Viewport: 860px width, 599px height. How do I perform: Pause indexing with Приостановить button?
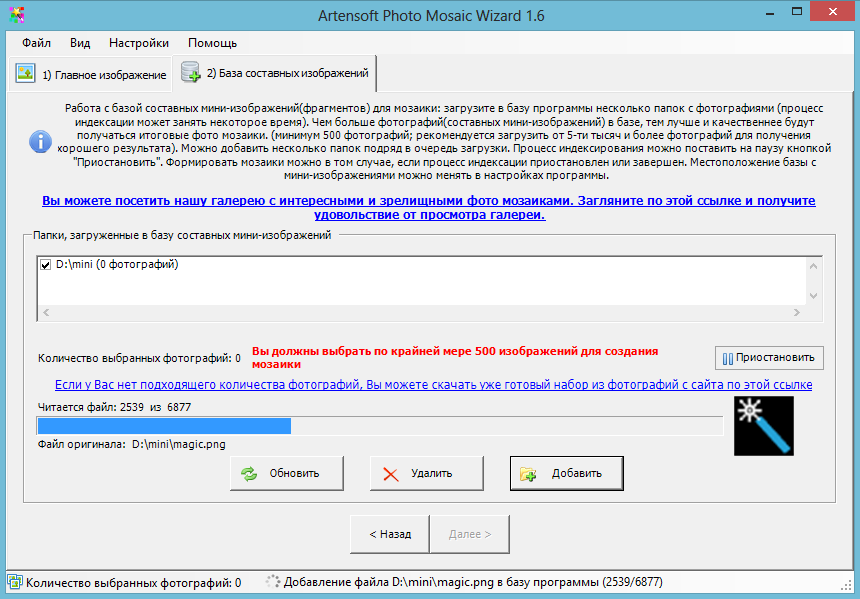pos(769,358)
